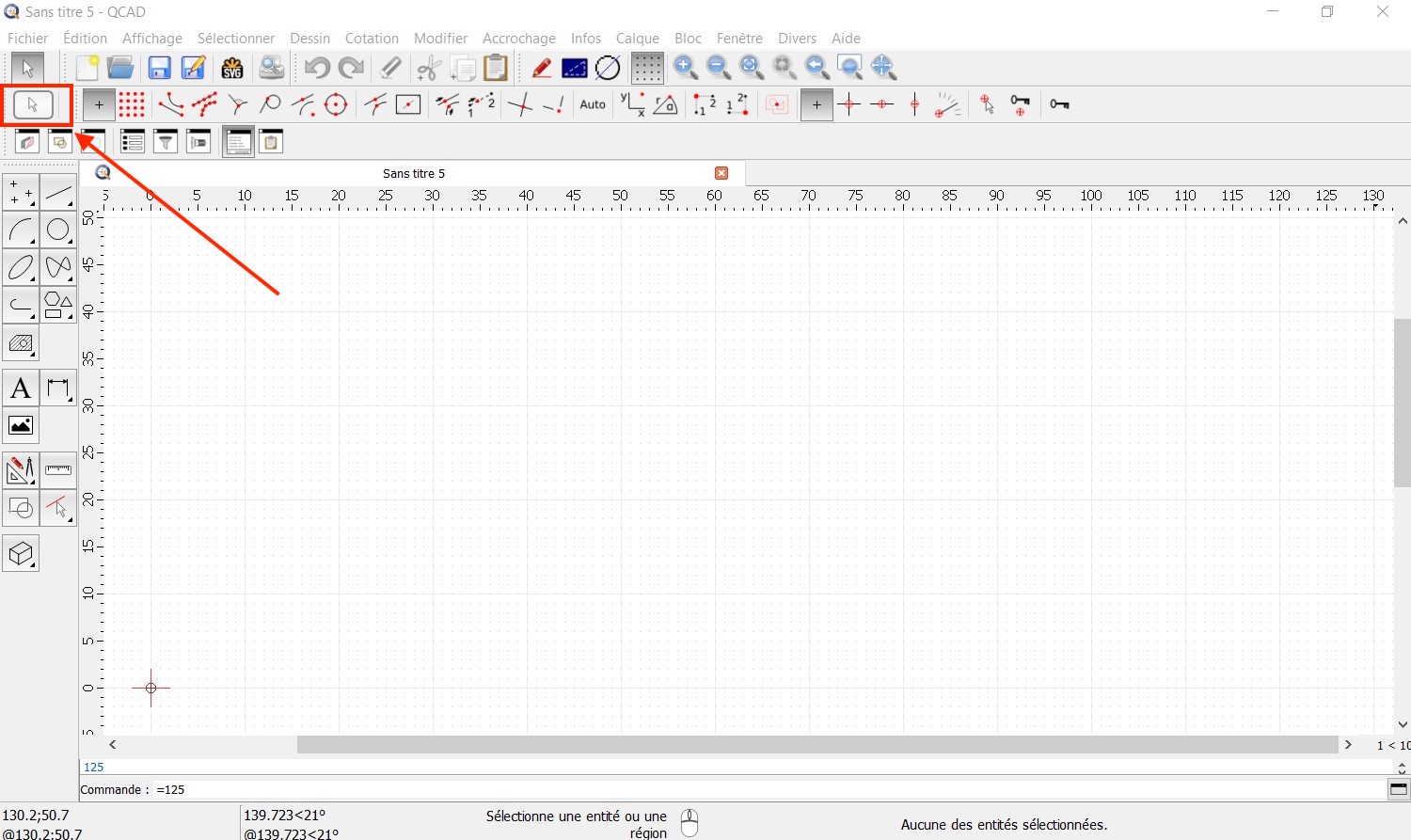
Task: Save the drawing with the floppy disk icon
Action: click(x=160, y=68)
